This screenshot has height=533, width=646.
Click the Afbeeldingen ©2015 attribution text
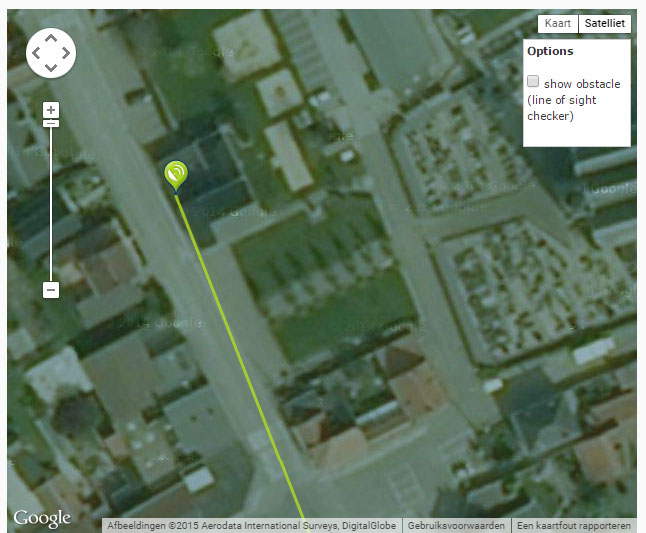click(x=251, y=526)
